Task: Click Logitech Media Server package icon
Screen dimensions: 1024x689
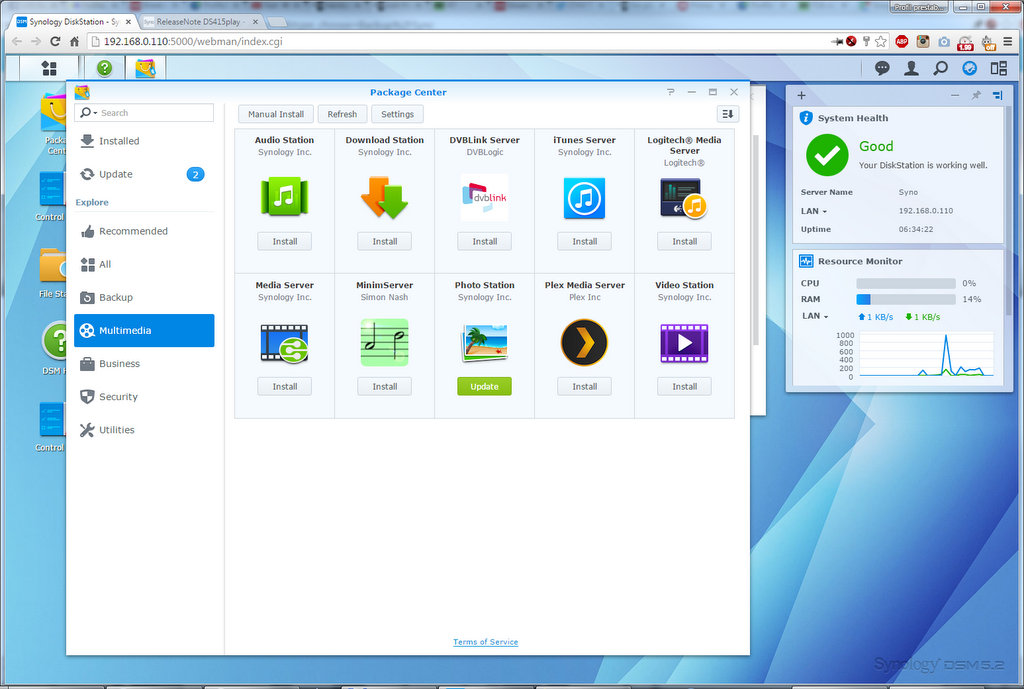Action: [x=684, y=198]
